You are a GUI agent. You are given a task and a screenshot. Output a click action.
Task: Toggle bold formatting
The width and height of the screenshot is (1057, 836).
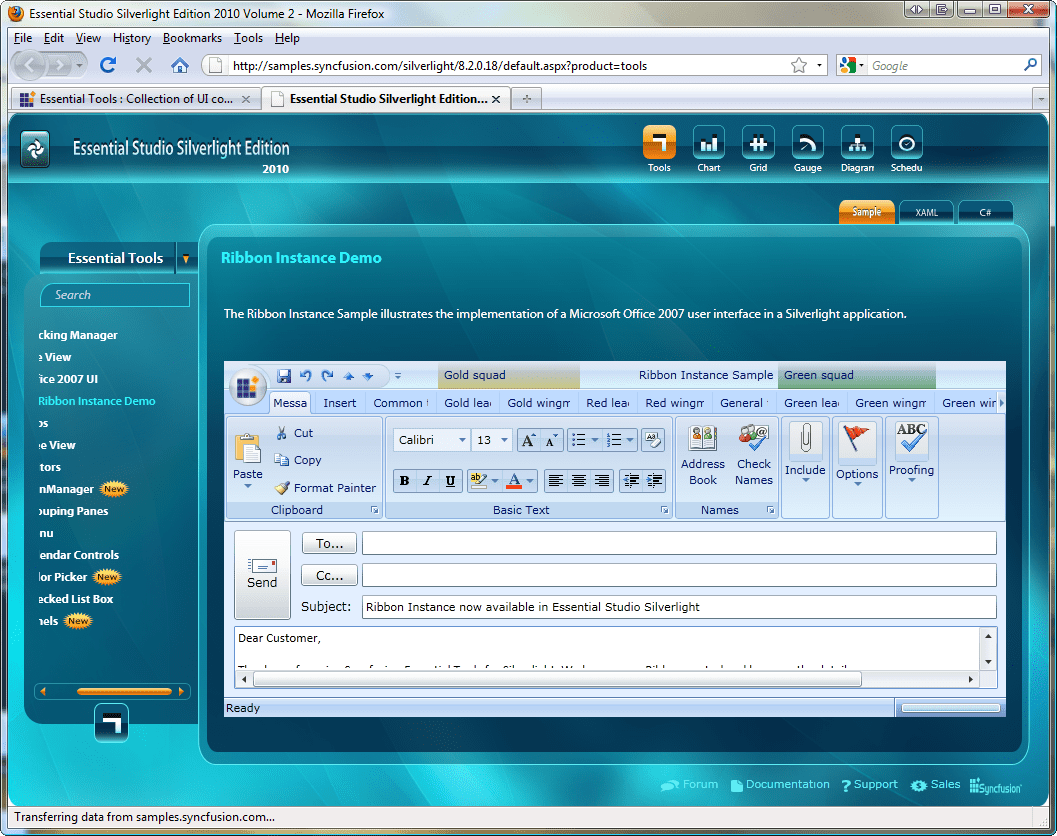click(404, 481)
